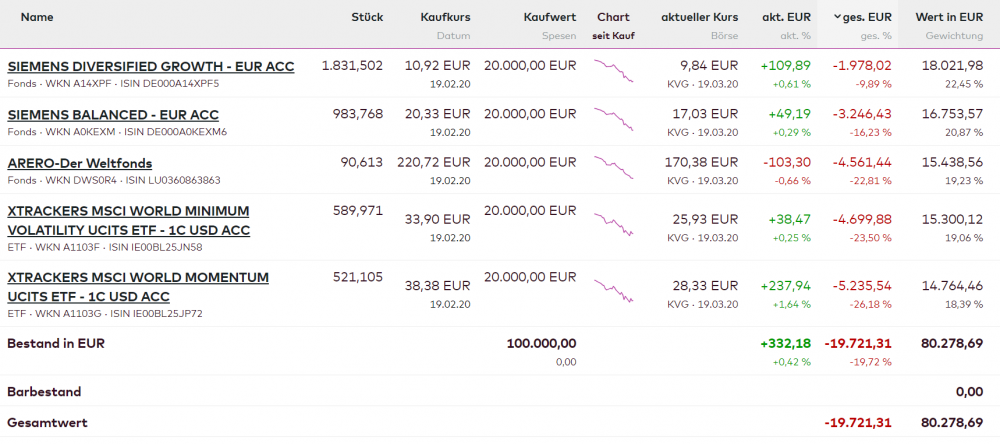Open the Siemens Diversified Growth sparkline chart

tap(613, 71)
